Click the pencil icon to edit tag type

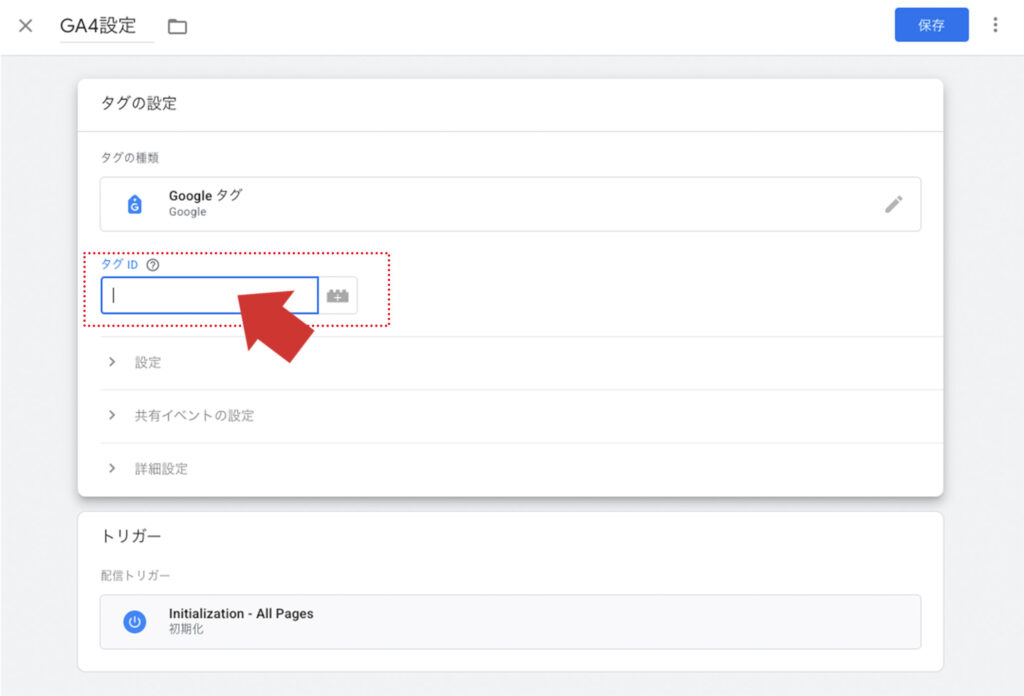pos(893,204)
